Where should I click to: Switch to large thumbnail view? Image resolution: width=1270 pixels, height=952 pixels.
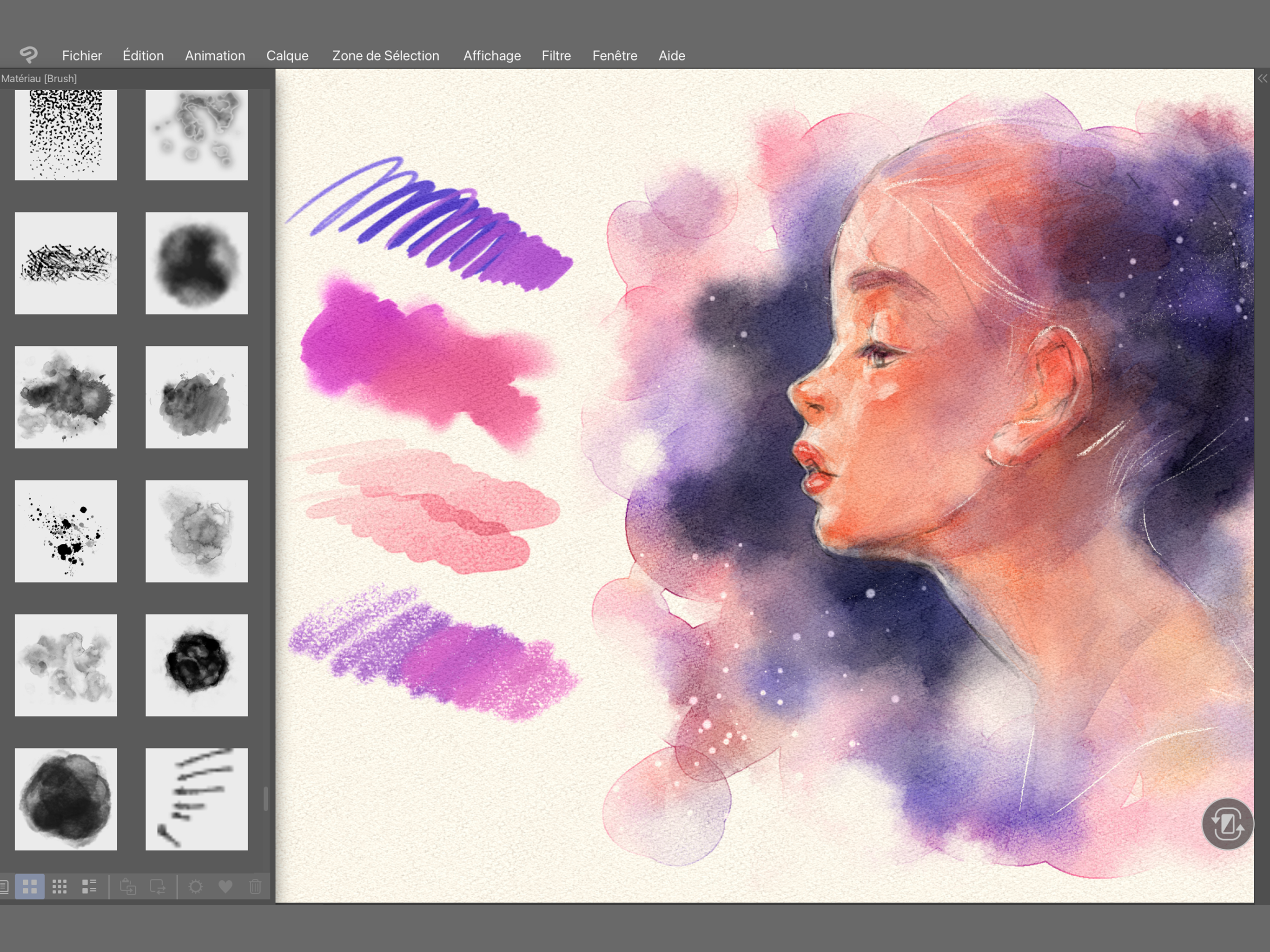(x=30, y=886)
